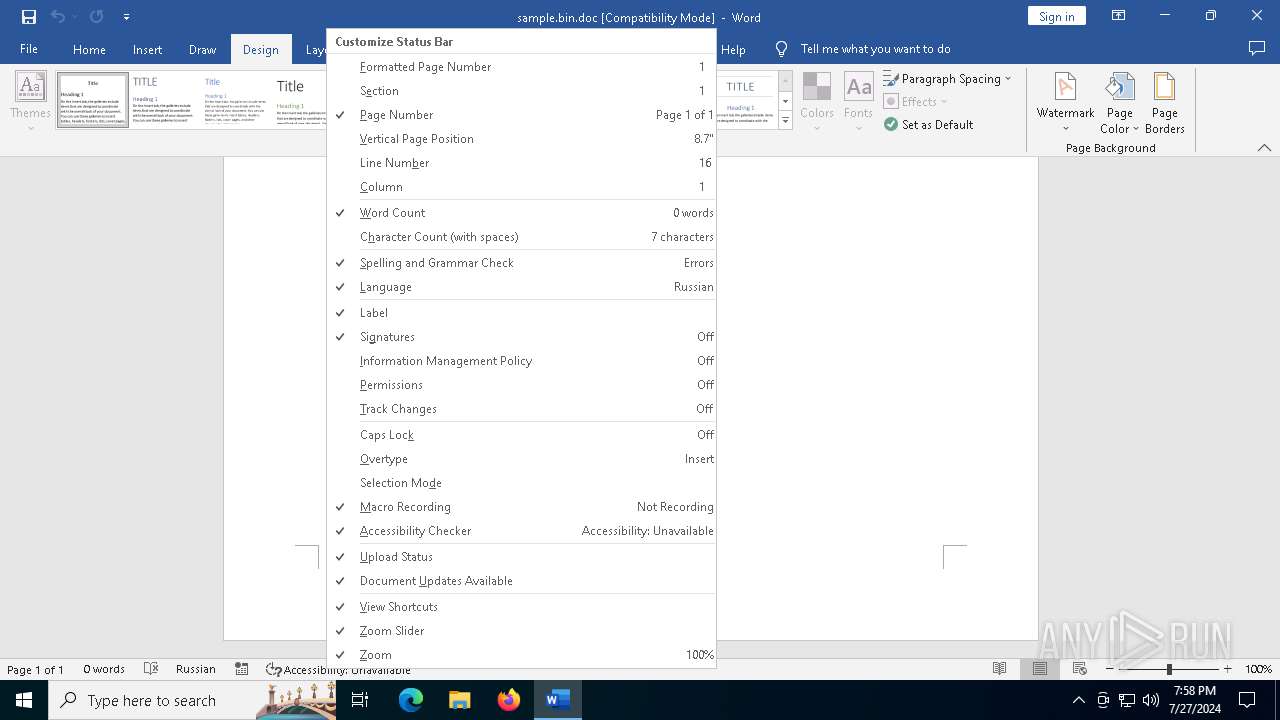Enable Vertical Page Position item
The width and height of the screenshot is (1280, 720).
coord(521,139)
